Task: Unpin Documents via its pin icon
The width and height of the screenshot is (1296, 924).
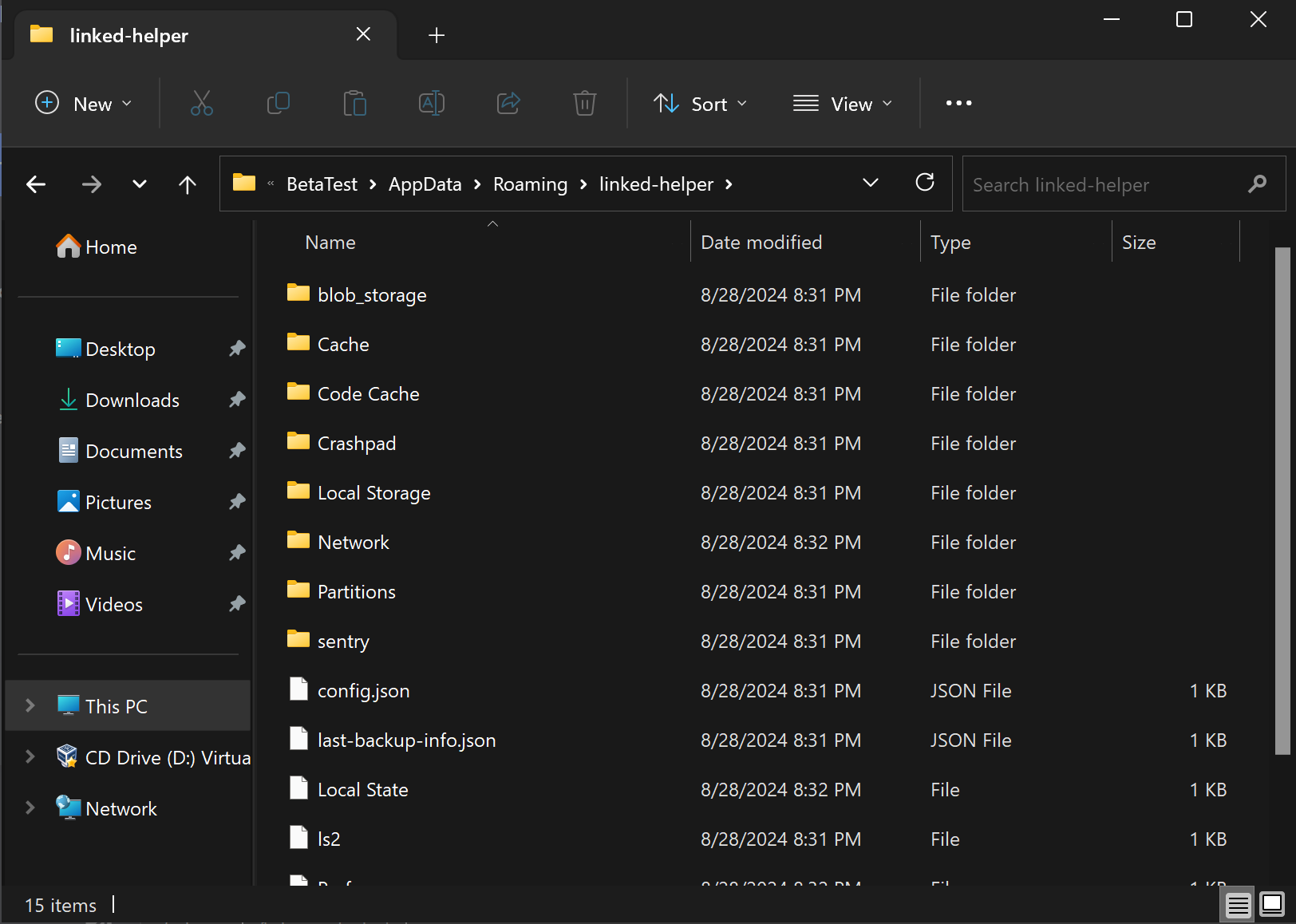Action: (x=237, y=451)
